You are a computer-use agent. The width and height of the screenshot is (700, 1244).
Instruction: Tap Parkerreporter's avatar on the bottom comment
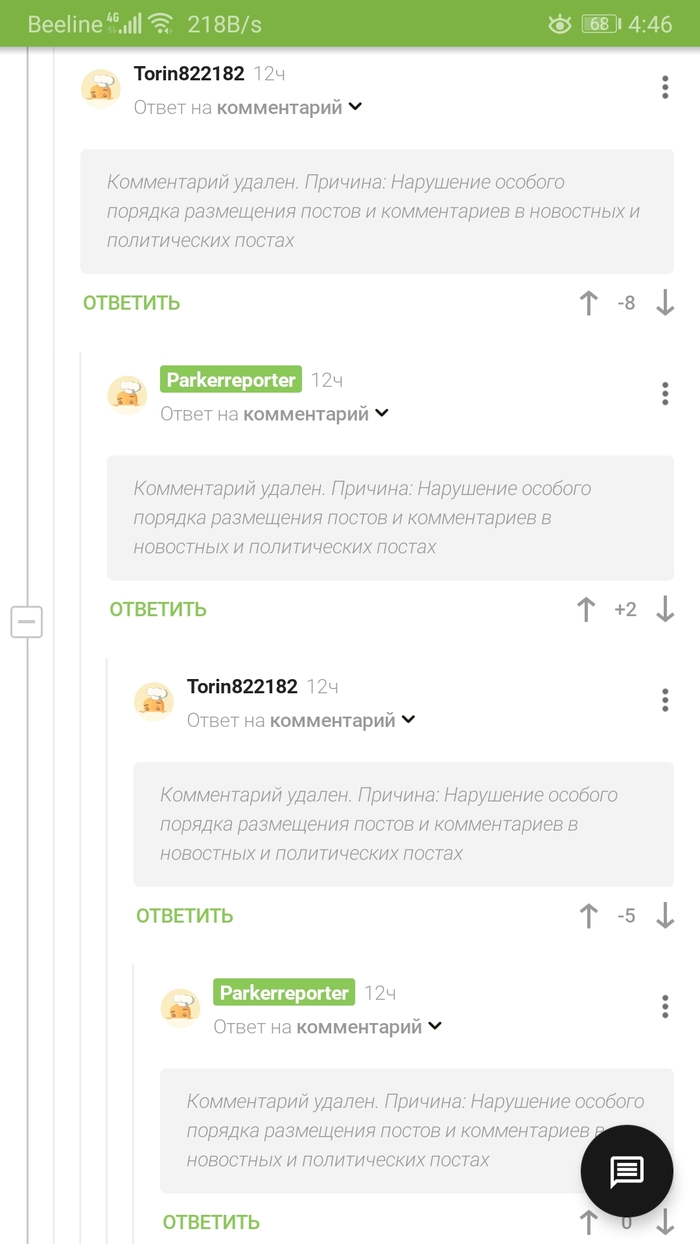click(x=180, y=1008)
